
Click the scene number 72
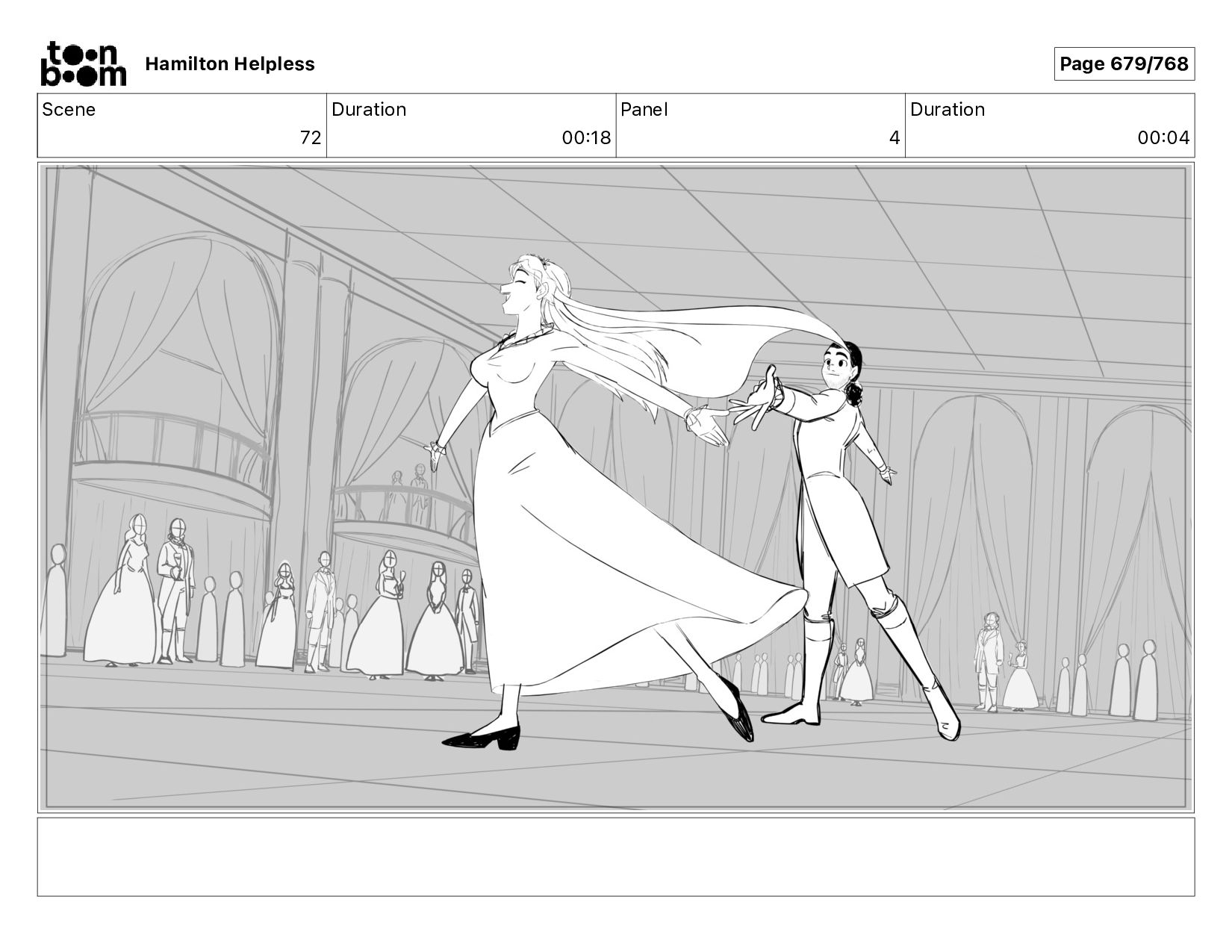310,138
